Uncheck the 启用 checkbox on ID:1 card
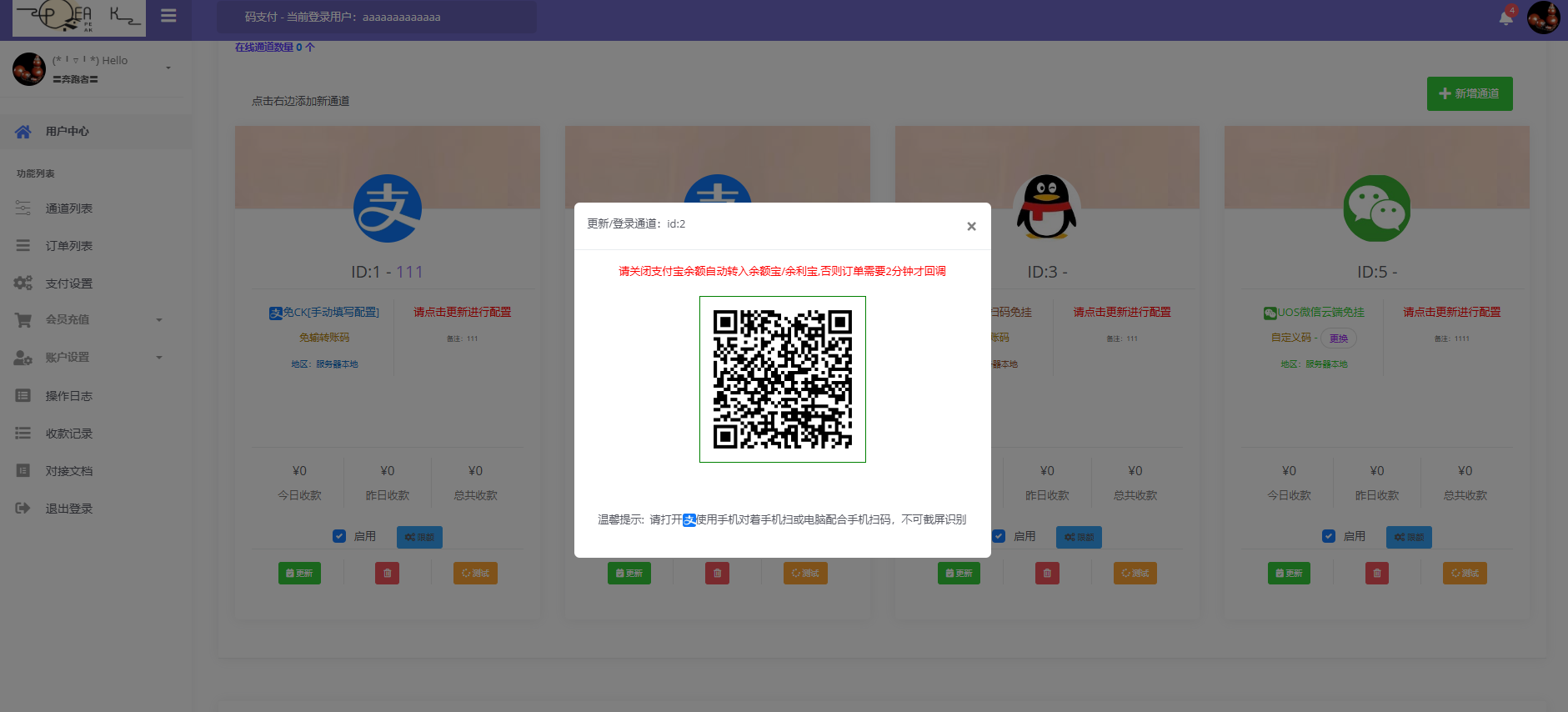Image resolution: width=1568 pixels, height=712 pixels. 339,536
